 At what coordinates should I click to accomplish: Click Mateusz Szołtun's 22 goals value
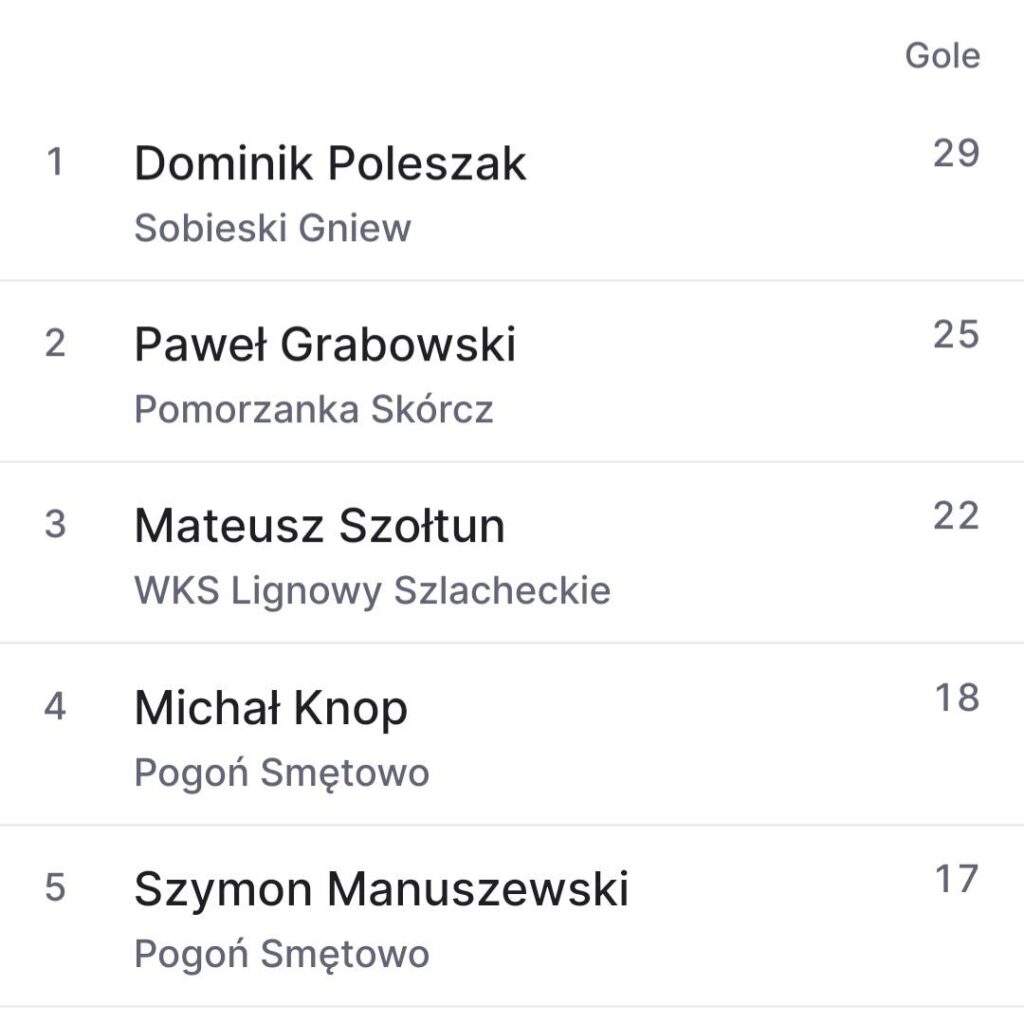coord(956,516)
